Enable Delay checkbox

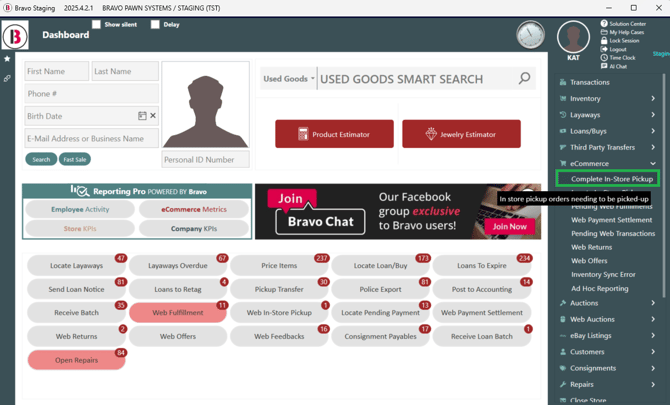coord(155,24)
